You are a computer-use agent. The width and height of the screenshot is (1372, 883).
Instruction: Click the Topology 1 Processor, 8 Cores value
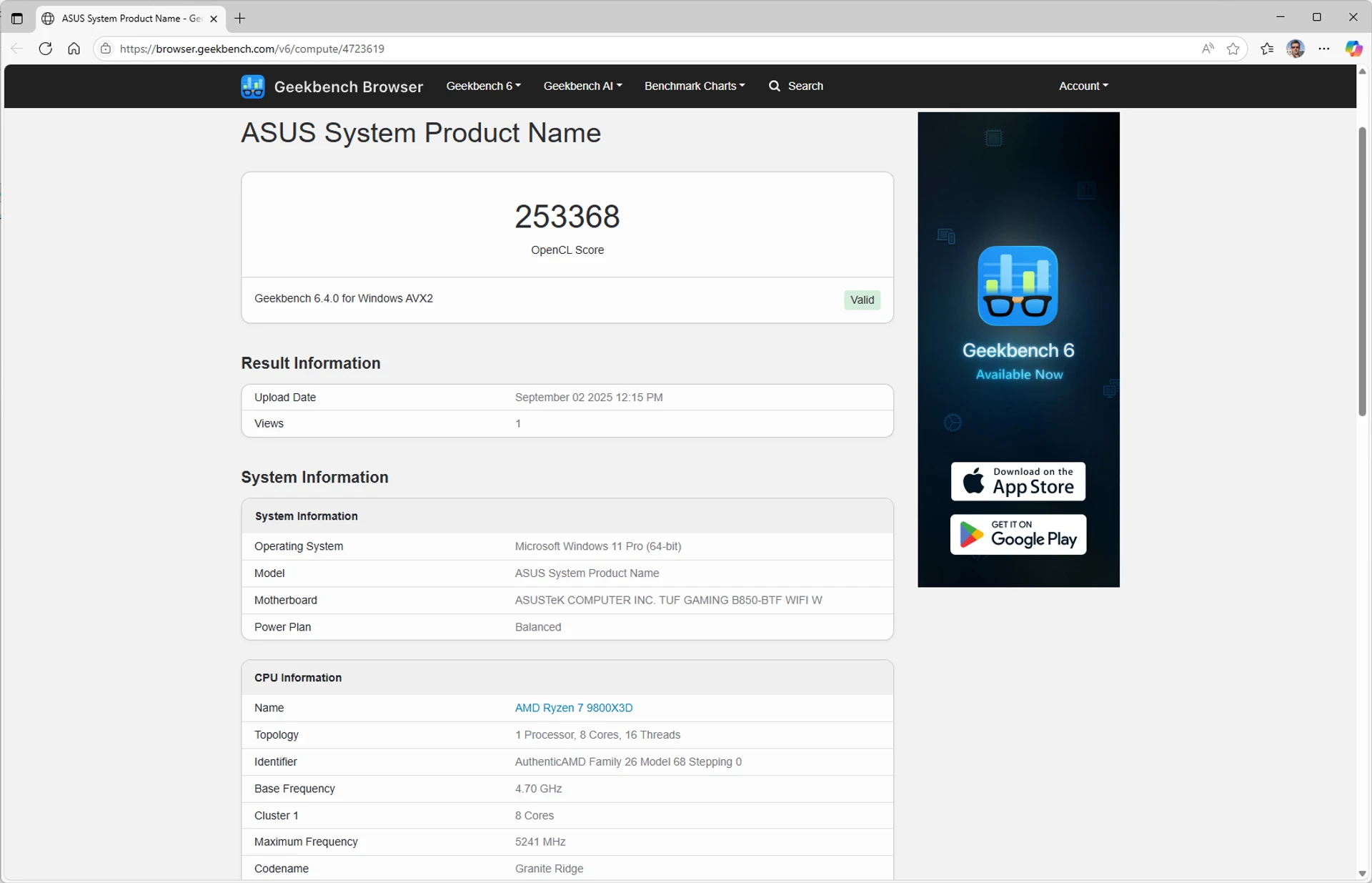pyautogui.click(x=597, y=735)
